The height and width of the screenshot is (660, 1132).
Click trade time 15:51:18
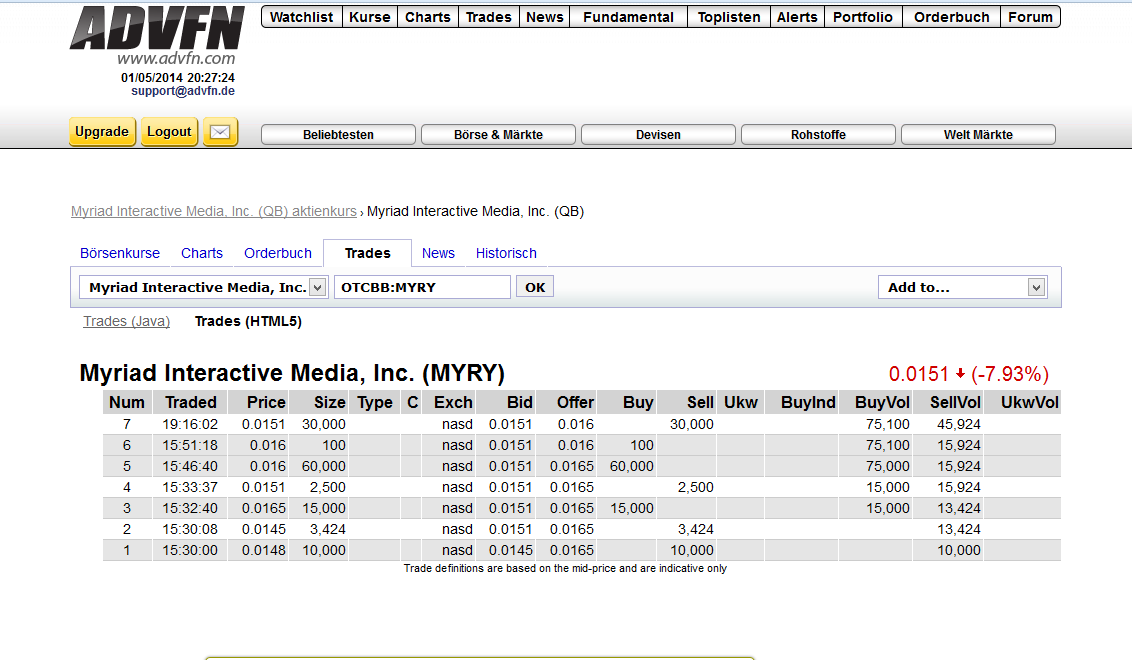pos(190,446)
